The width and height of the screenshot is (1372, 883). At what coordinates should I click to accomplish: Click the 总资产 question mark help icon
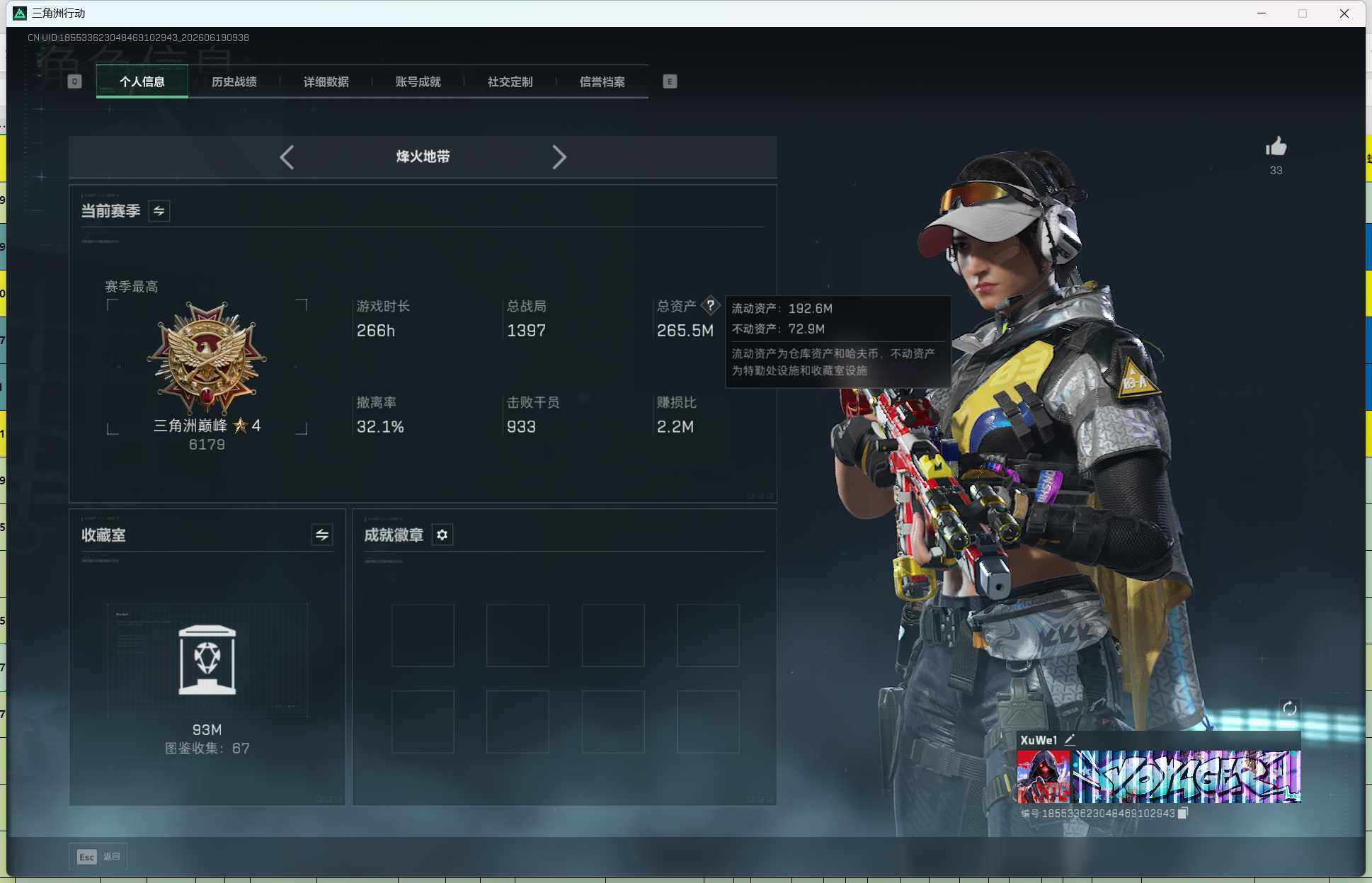710,306
